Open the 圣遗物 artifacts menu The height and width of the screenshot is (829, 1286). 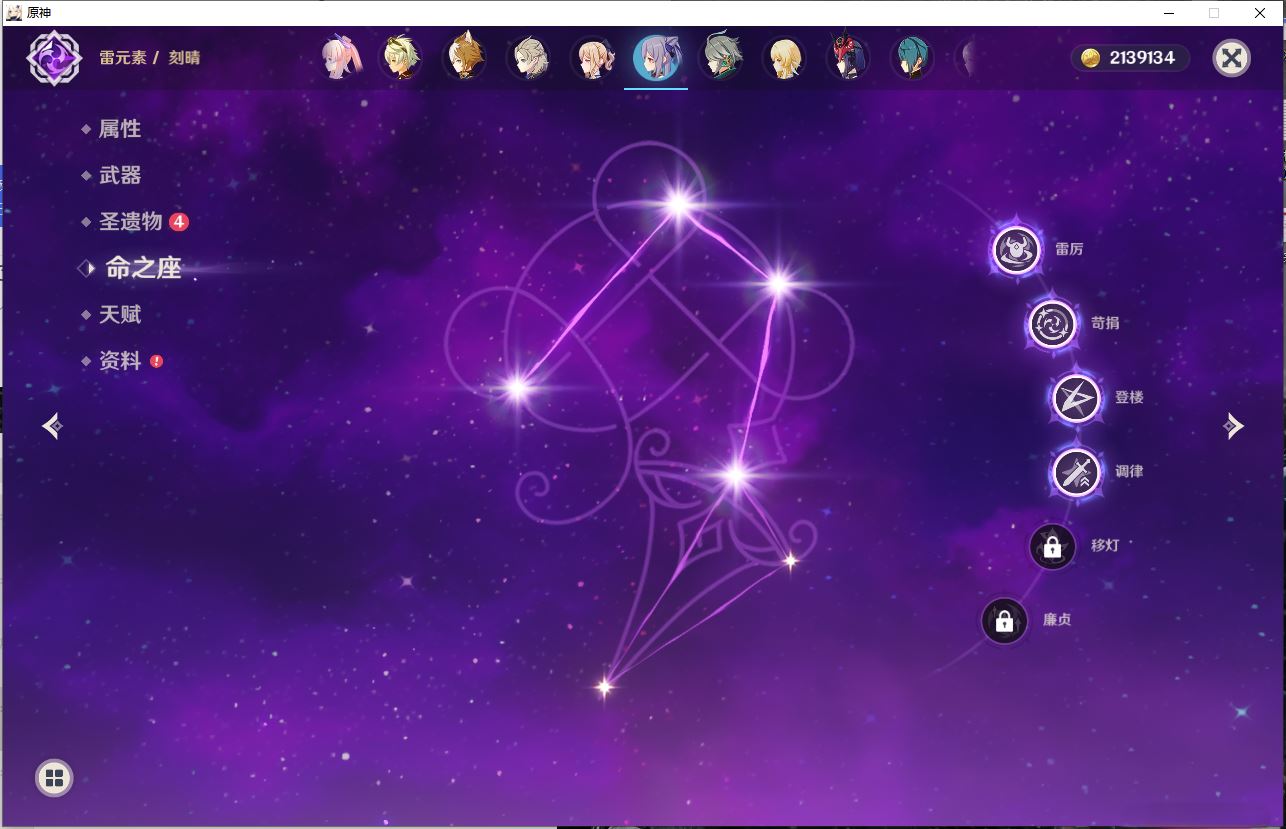click(x=130, y=222)
